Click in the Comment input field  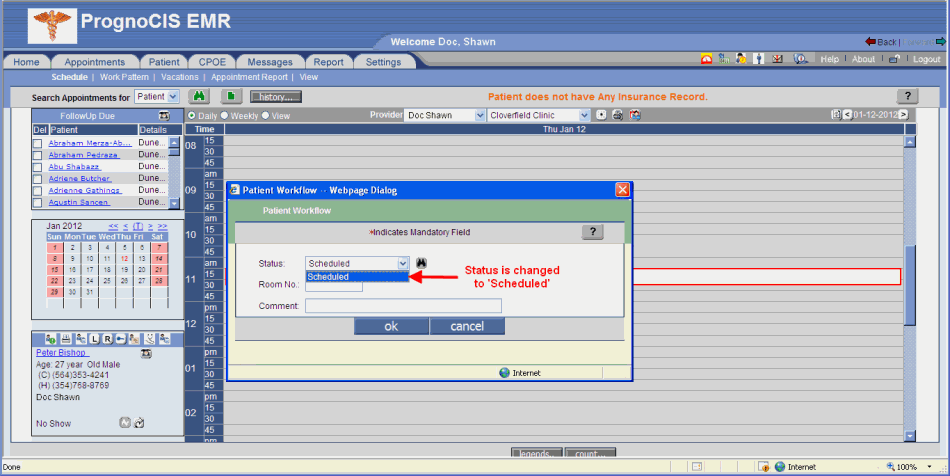[x=404, y=306]
